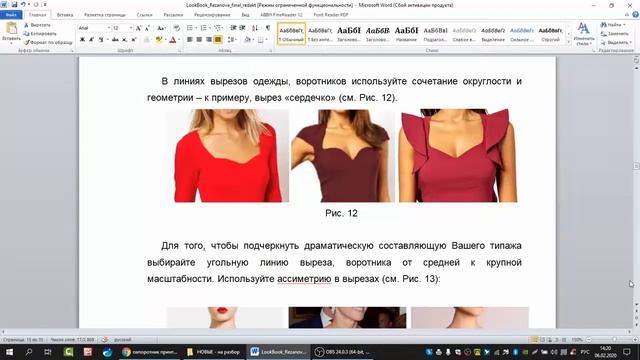Switch to the Вставка tab
Viewport: 640px width, 360px height.
click(x=65, y=15)
